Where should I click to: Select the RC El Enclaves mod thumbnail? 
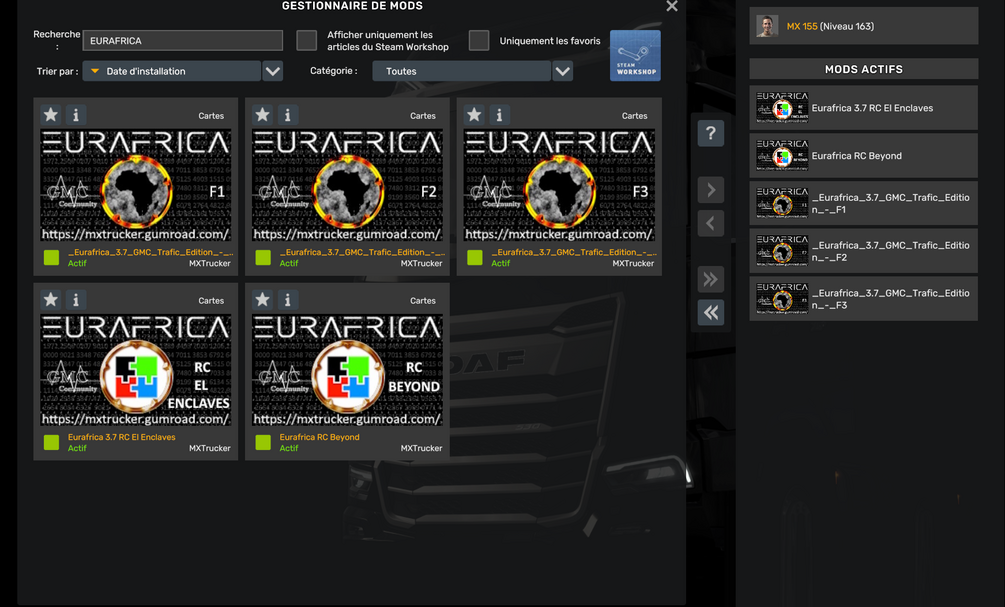[136, 370]
